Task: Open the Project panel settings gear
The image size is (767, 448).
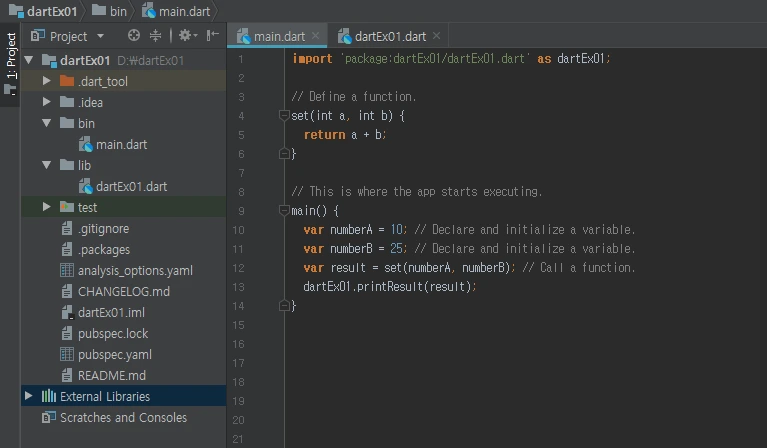Action: (184, 36)
